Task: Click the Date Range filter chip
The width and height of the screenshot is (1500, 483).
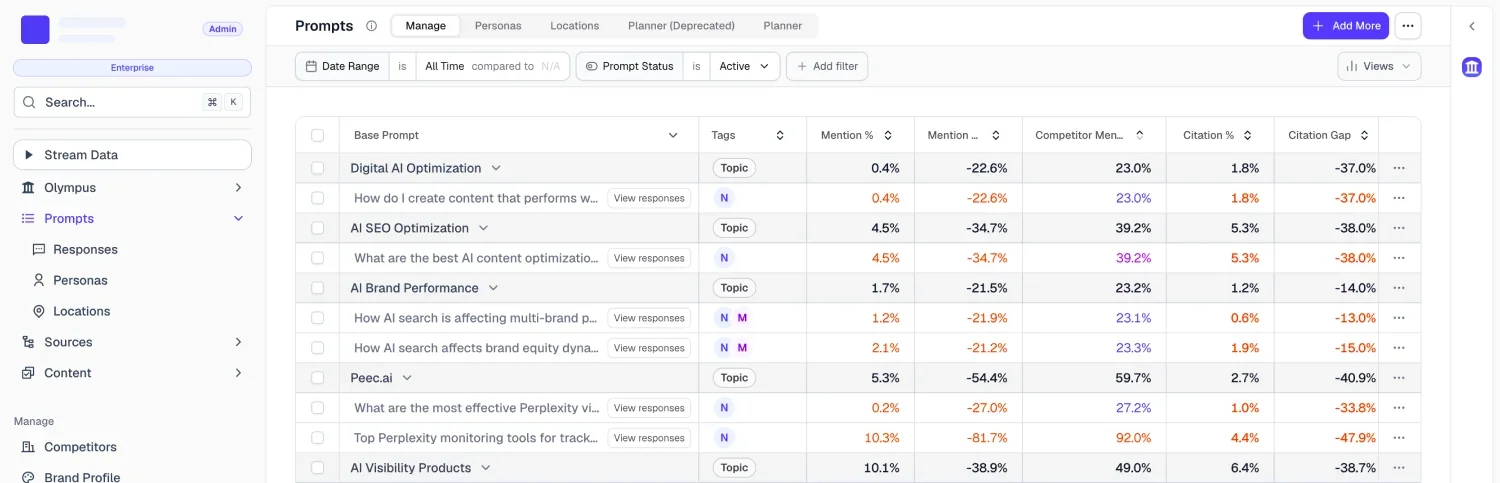Action: point(343,66)
